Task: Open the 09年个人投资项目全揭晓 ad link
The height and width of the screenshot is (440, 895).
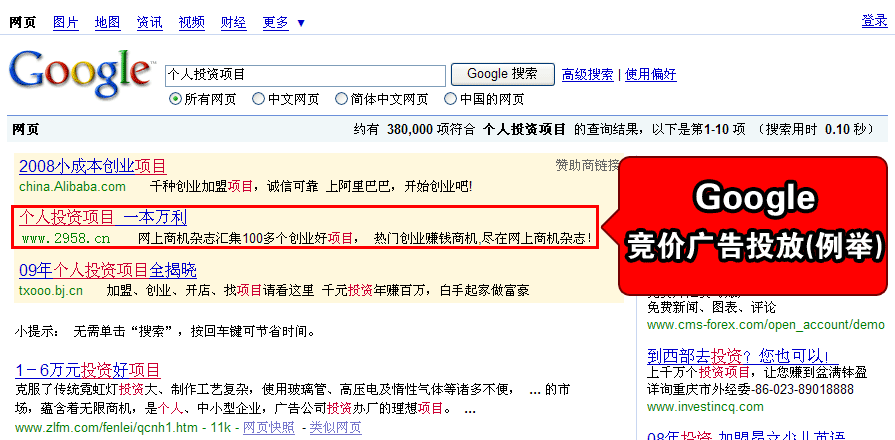Action: (x=108, y=270)
